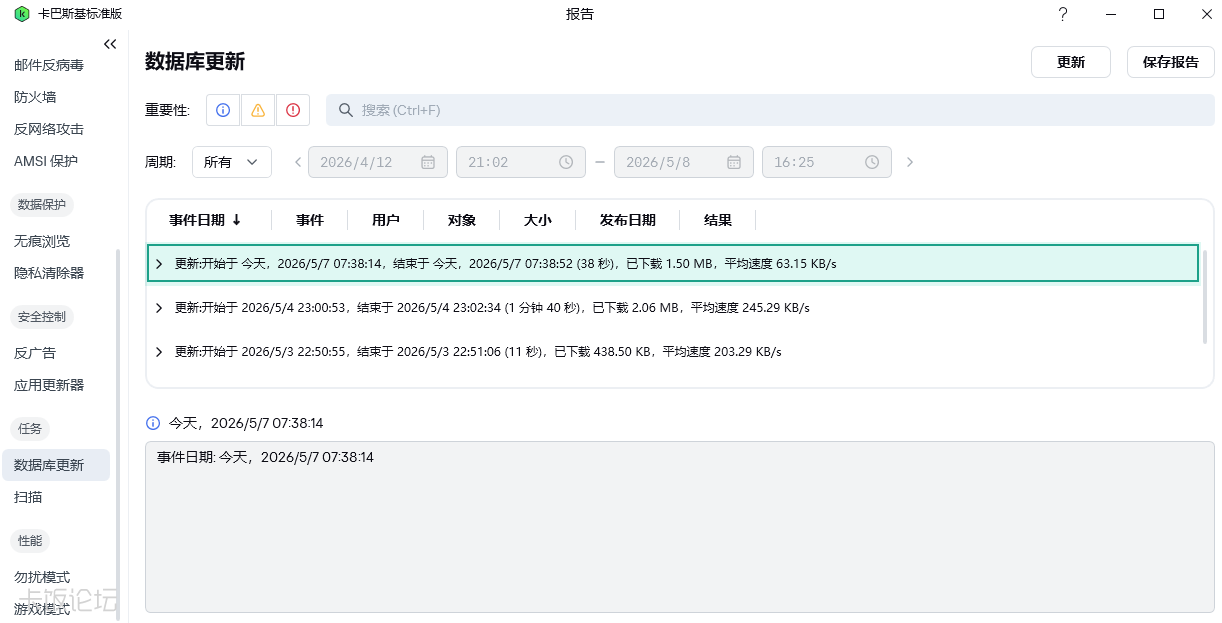Toggle warning events importance filter
The width and height of the screenshot is (1222, 623).
258,110
